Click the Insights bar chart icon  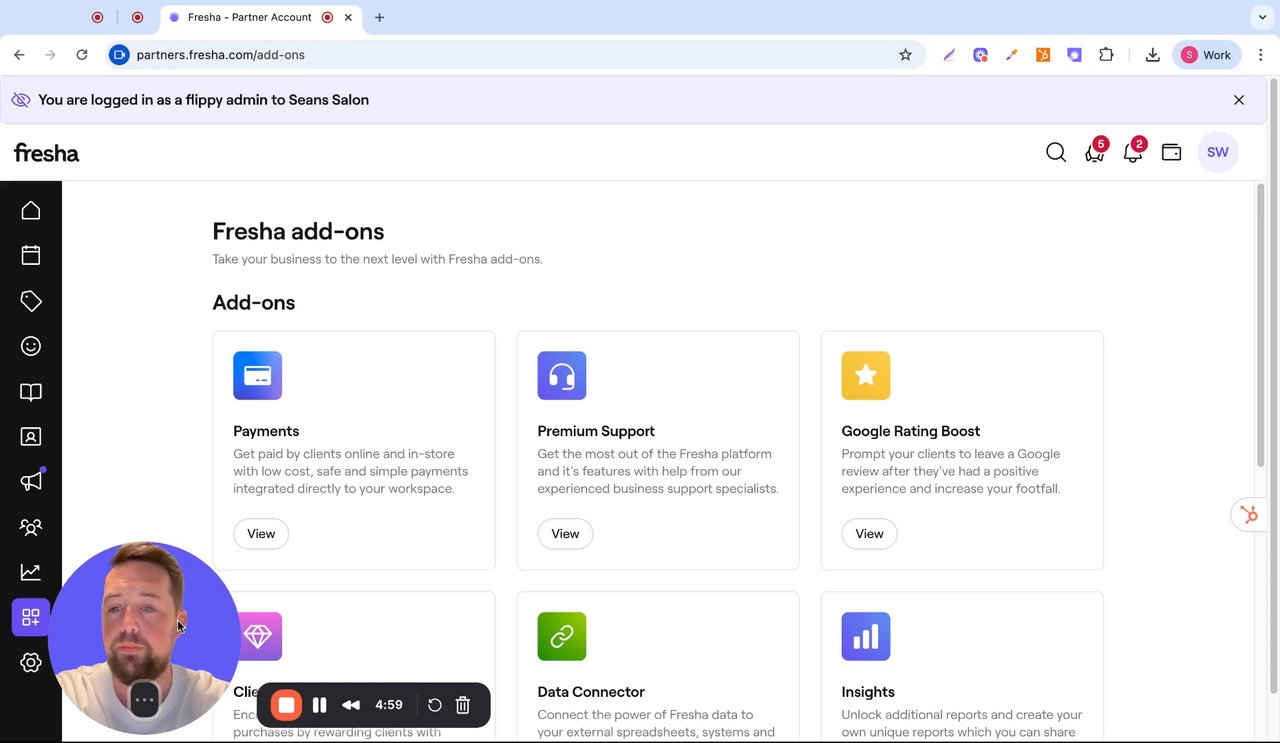tap(866, 636)
